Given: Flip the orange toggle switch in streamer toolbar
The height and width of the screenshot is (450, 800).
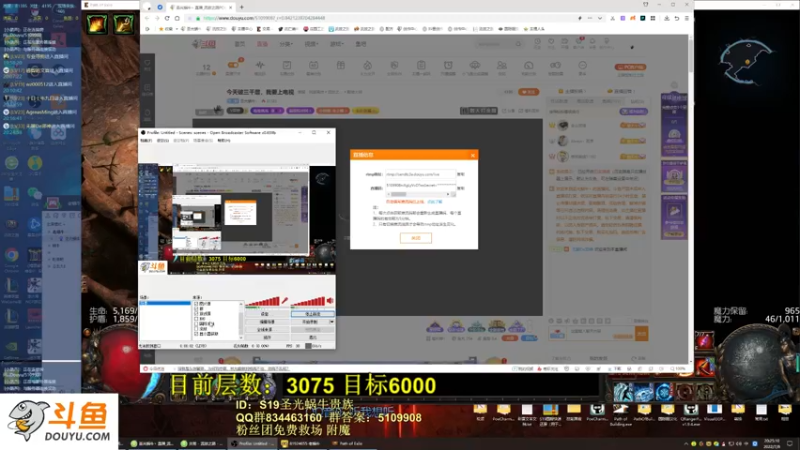Looking at the screenshot, I should 233,65.
